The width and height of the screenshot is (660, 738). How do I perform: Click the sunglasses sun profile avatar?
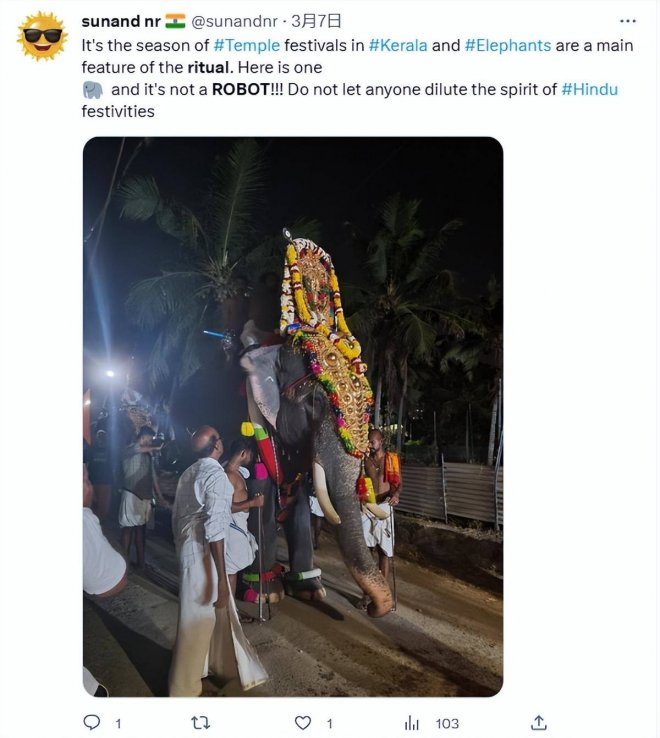[40, 37]
